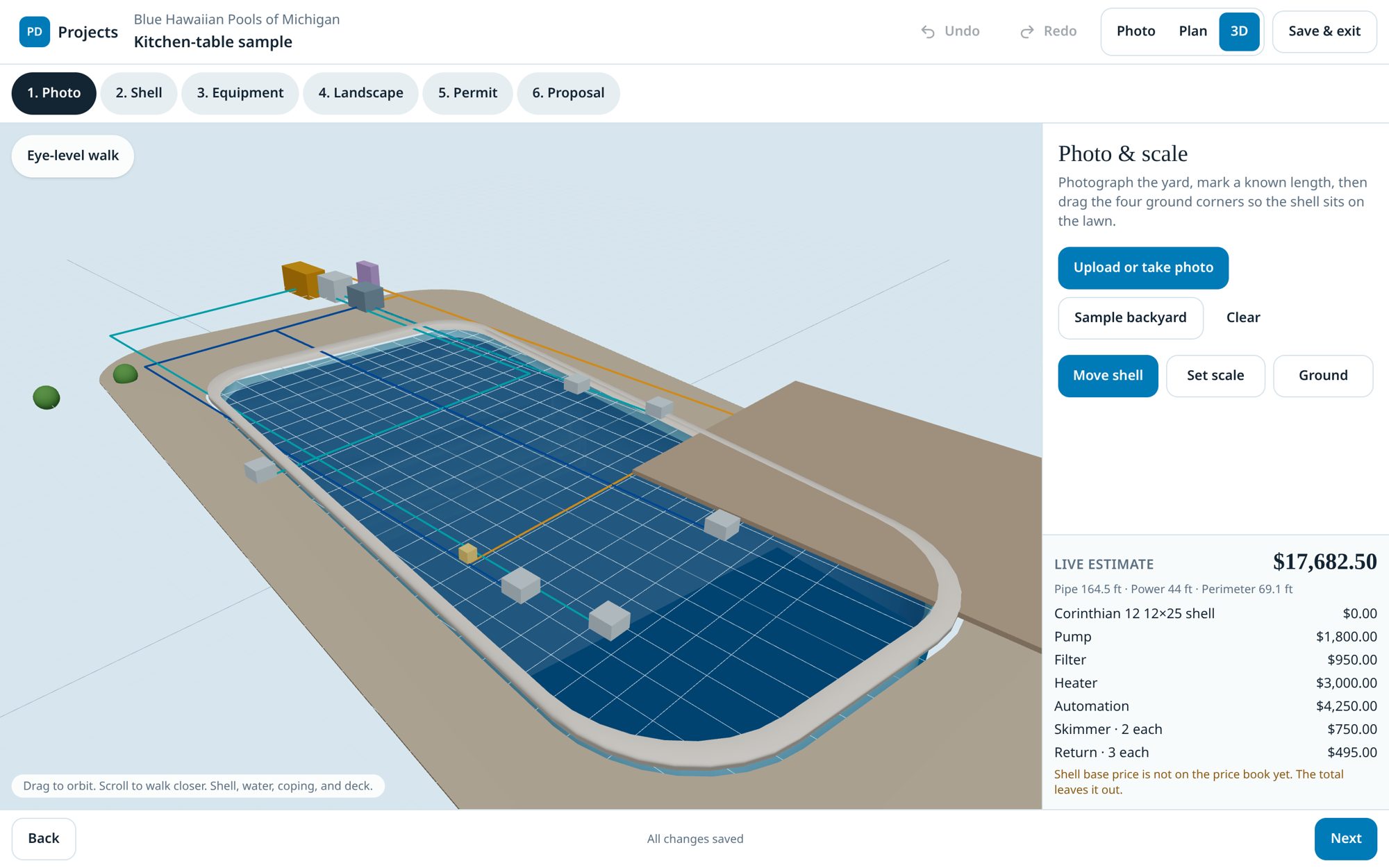Click the Back button
The width and height of the screenshot is (1389, 868).
(44, 838)
